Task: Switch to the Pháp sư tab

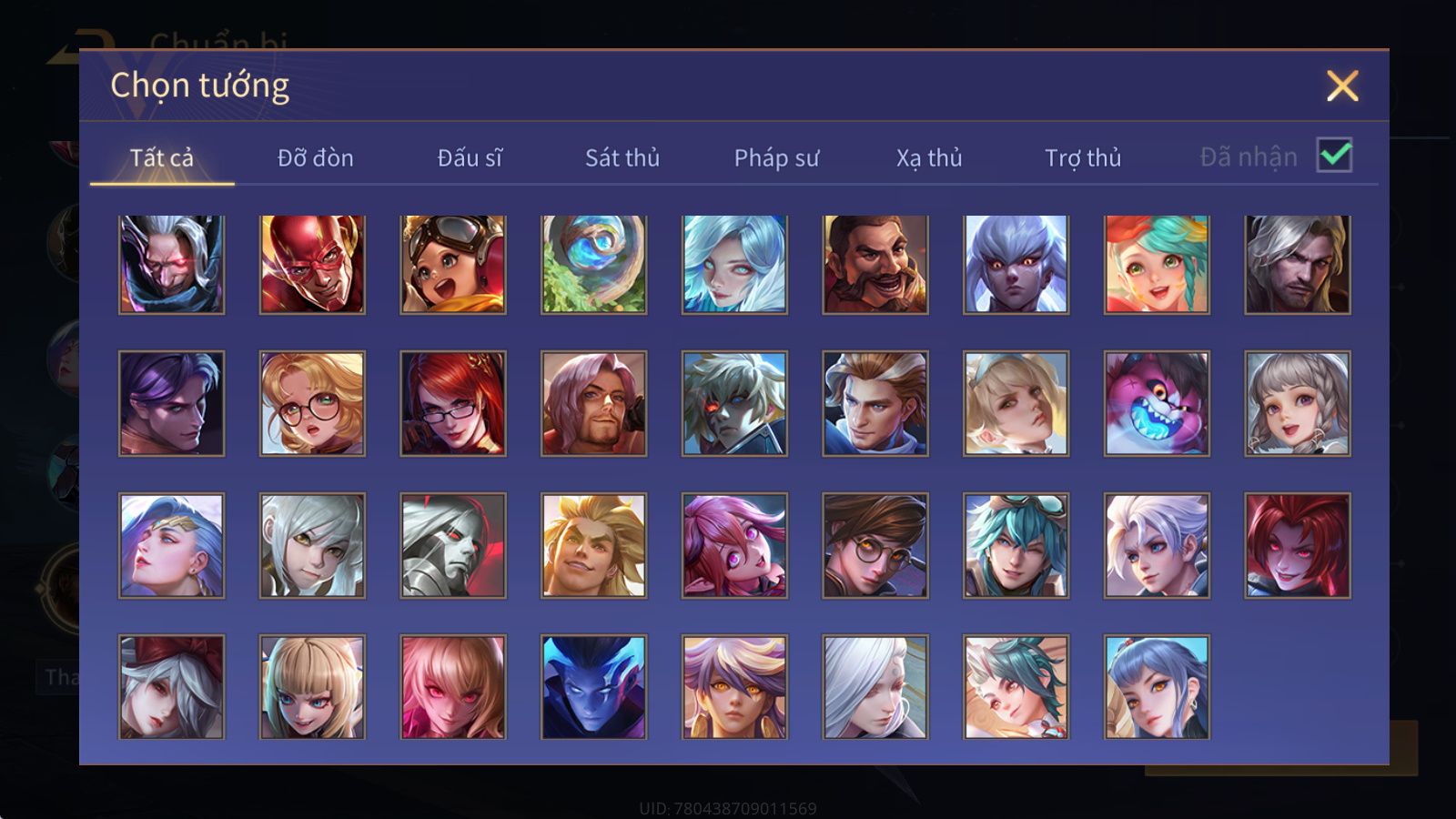Action: pyautogui.click(x=776, y=157)
